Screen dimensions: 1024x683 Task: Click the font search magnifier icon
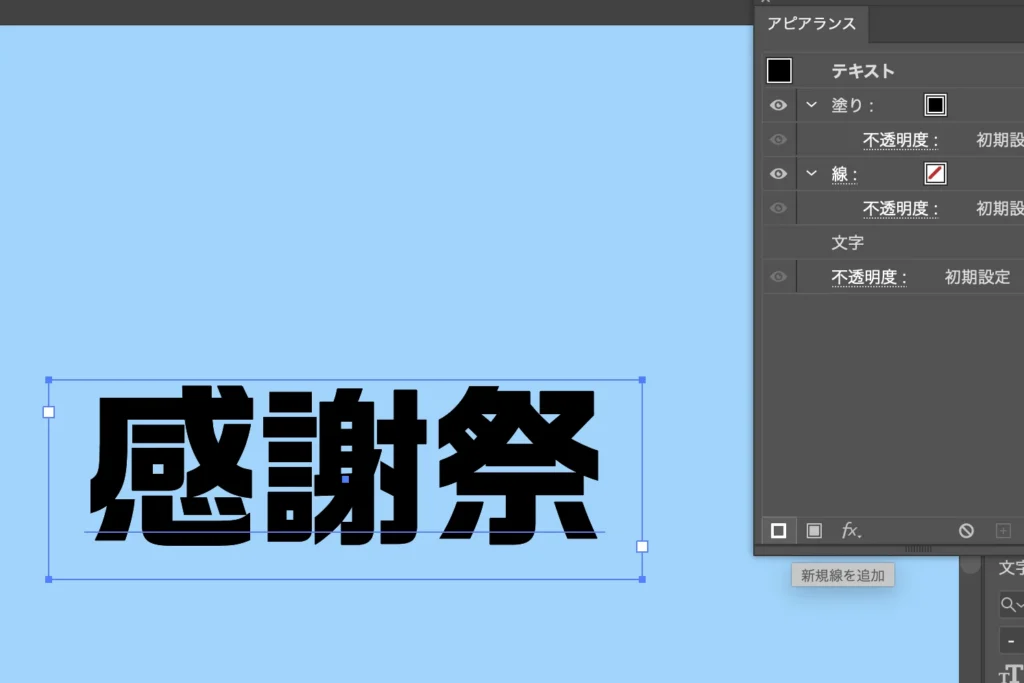(1009, 604)
